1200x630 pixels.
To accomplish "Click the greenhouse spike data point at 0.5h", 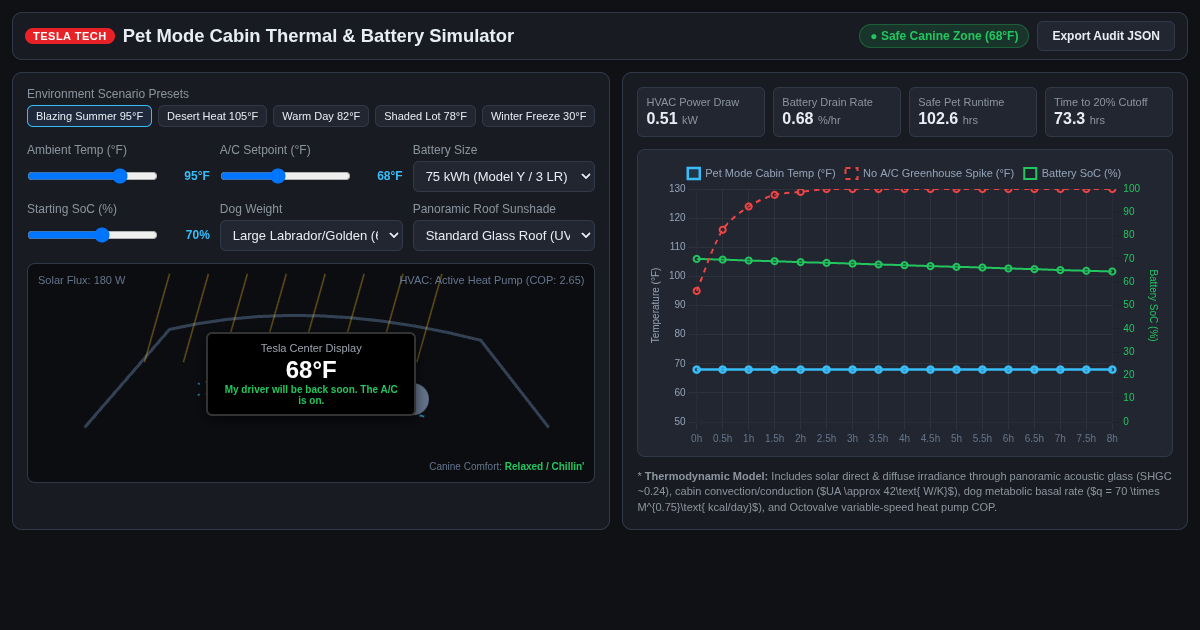I will [723, 230].
